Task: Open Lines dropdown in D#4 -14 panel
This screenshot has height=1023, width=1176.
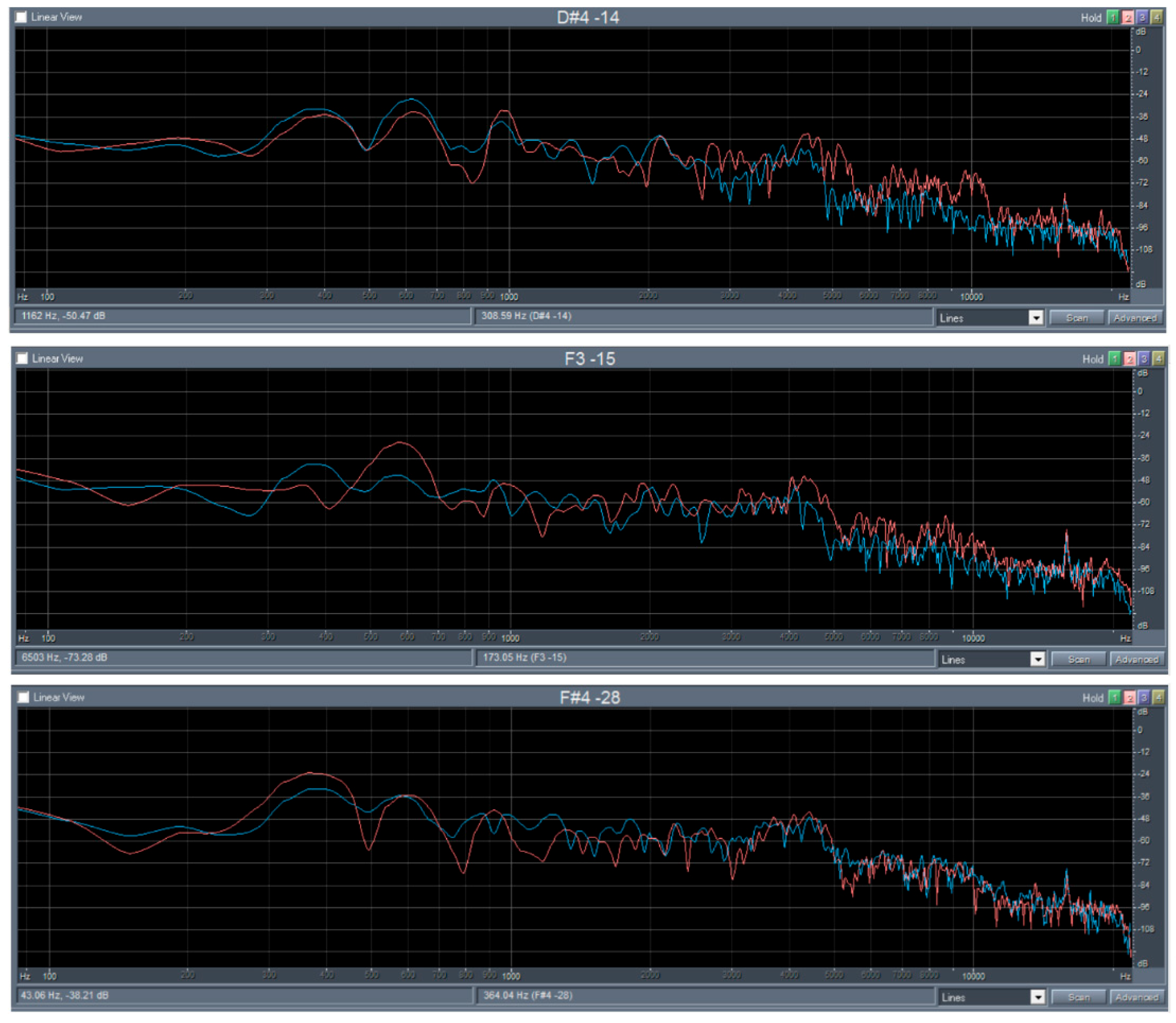Action: coord(1035,318)
